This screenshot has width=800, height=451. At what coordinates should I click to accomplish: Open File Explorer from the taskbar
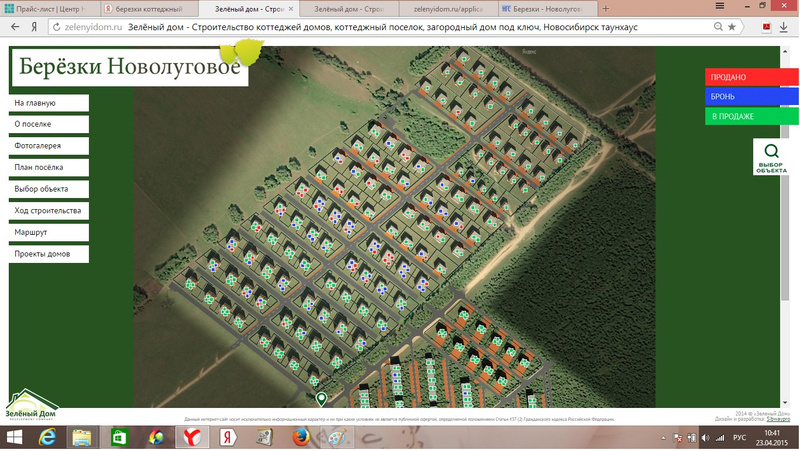click(x=82, y=438)
